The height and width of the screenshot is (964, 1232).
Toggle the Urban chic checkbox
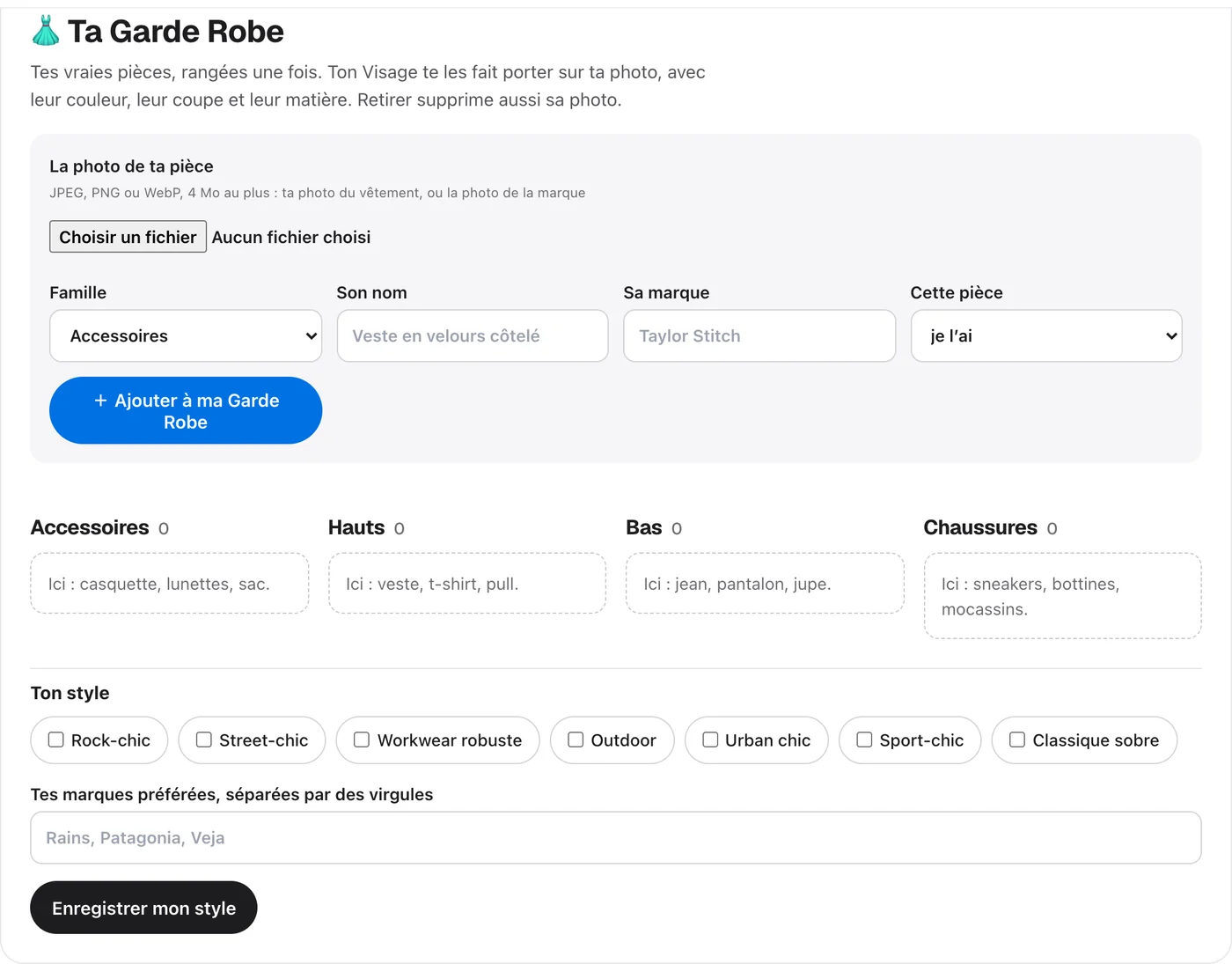pyautogui.click(x=710, y=740)
